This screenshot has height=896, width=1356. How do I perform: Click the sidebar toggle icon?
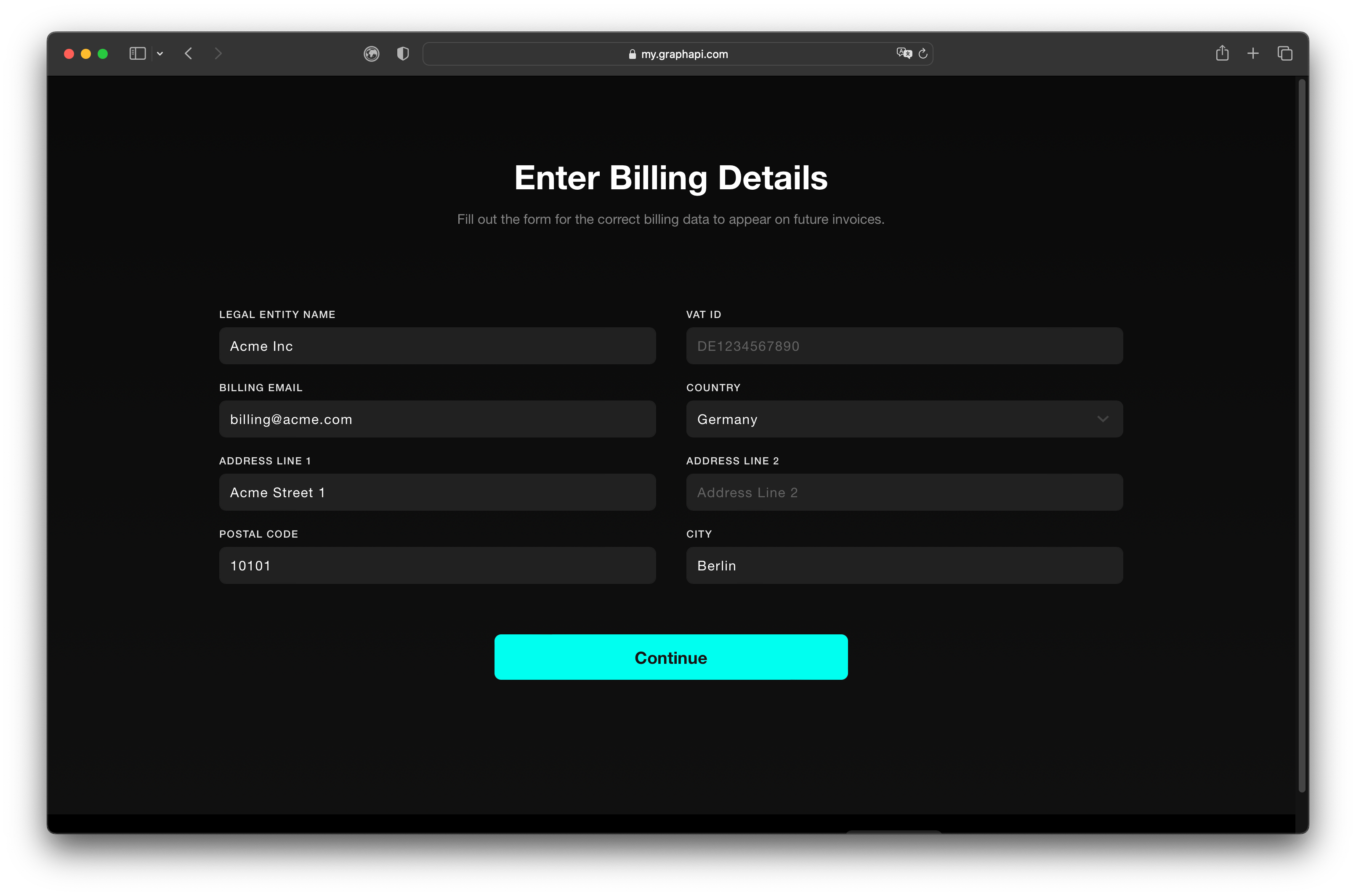(x=139, y=54)
